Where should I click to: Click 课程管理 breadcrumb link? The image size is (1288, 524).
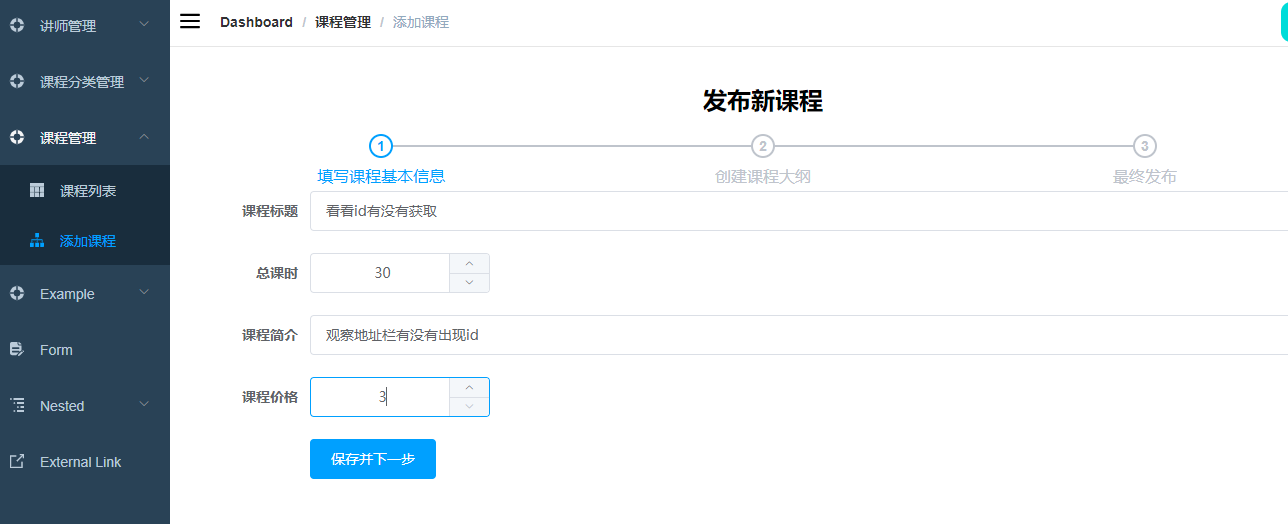pos(342,22)
